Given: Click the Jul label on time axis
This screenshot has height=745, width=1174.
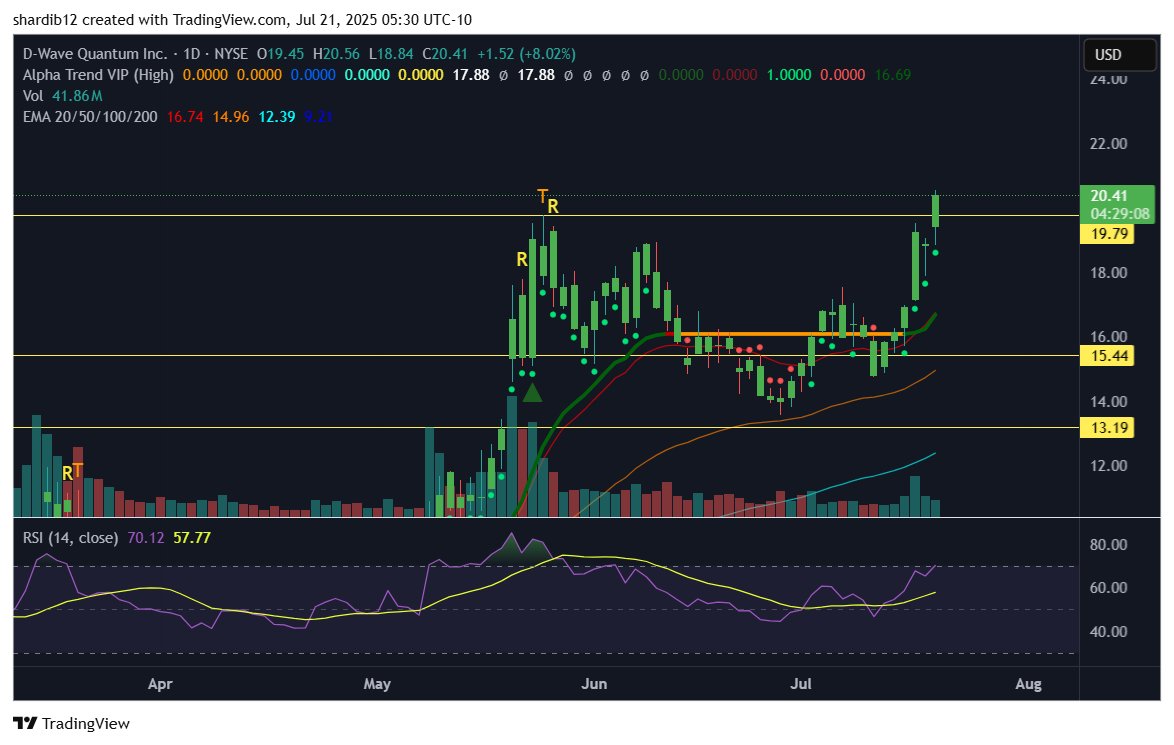Looking at the screenshot, I should [x=801, y=684].
